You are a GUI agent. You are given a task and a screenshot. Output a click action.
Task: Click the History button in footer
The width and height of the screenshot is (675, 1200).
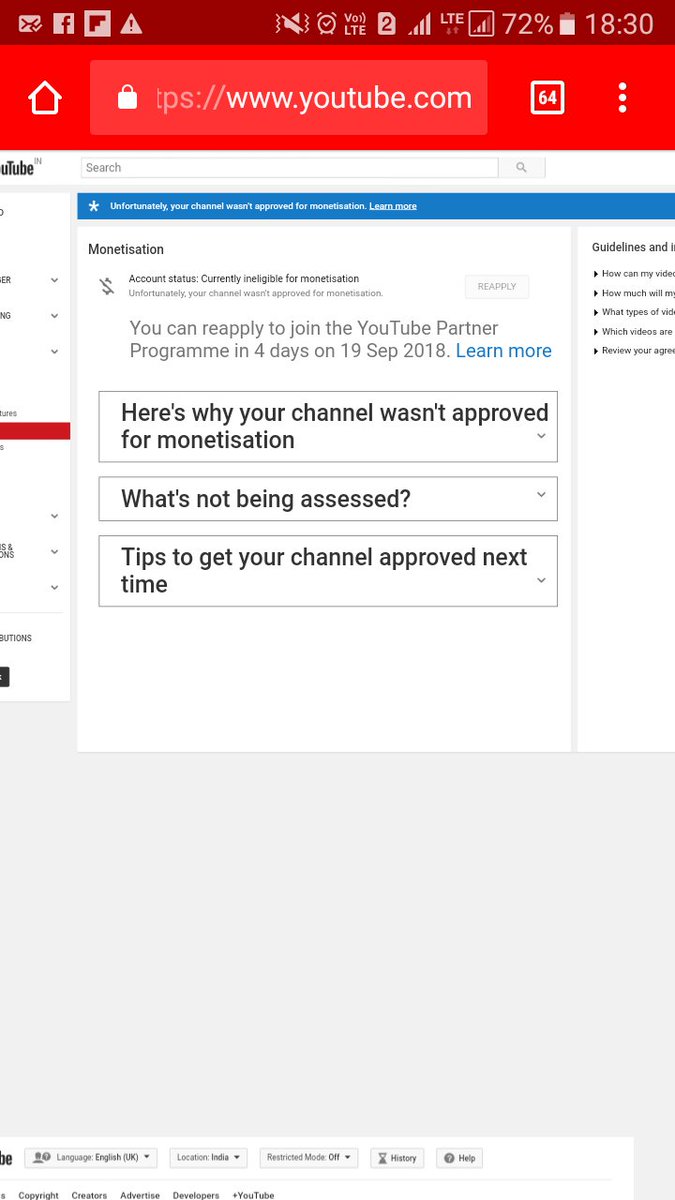point(397,1158)
